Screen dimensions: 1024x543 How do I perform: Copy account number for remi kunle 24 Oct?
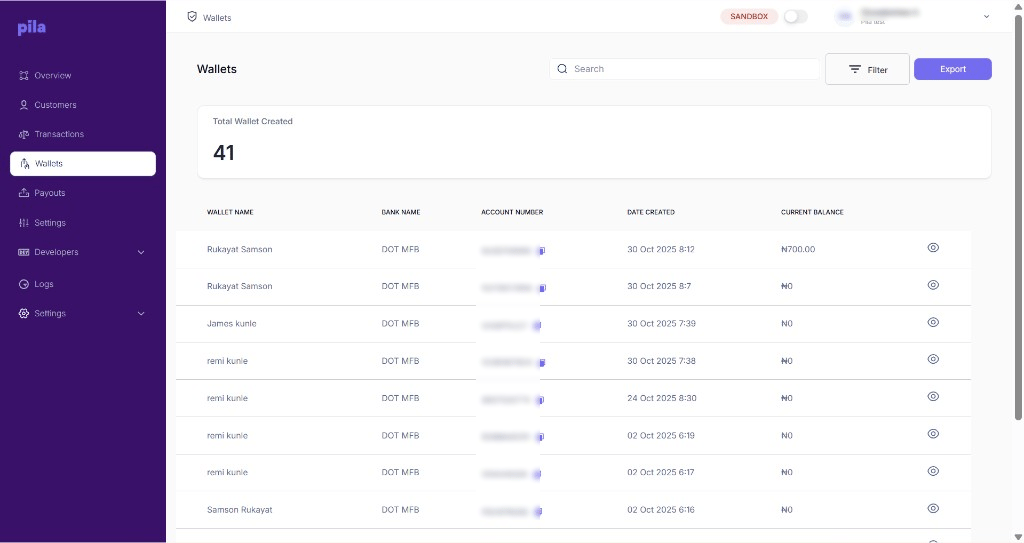point(539,399)
